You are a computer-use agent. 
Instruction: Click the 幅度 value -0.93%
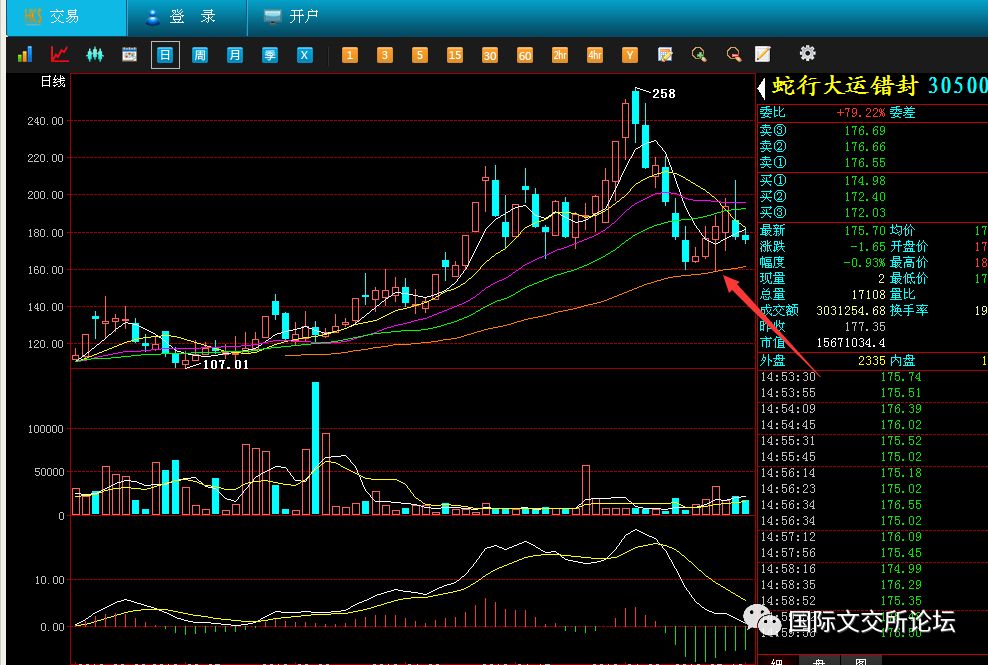click(864, 262)
